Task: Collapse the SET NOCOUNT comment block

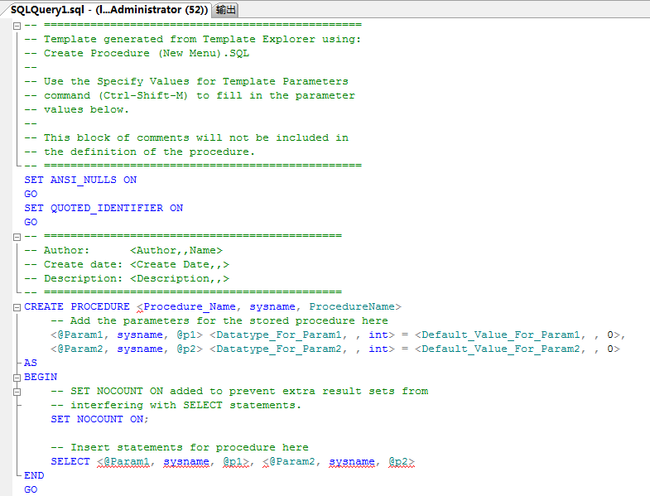Action: 17,392
